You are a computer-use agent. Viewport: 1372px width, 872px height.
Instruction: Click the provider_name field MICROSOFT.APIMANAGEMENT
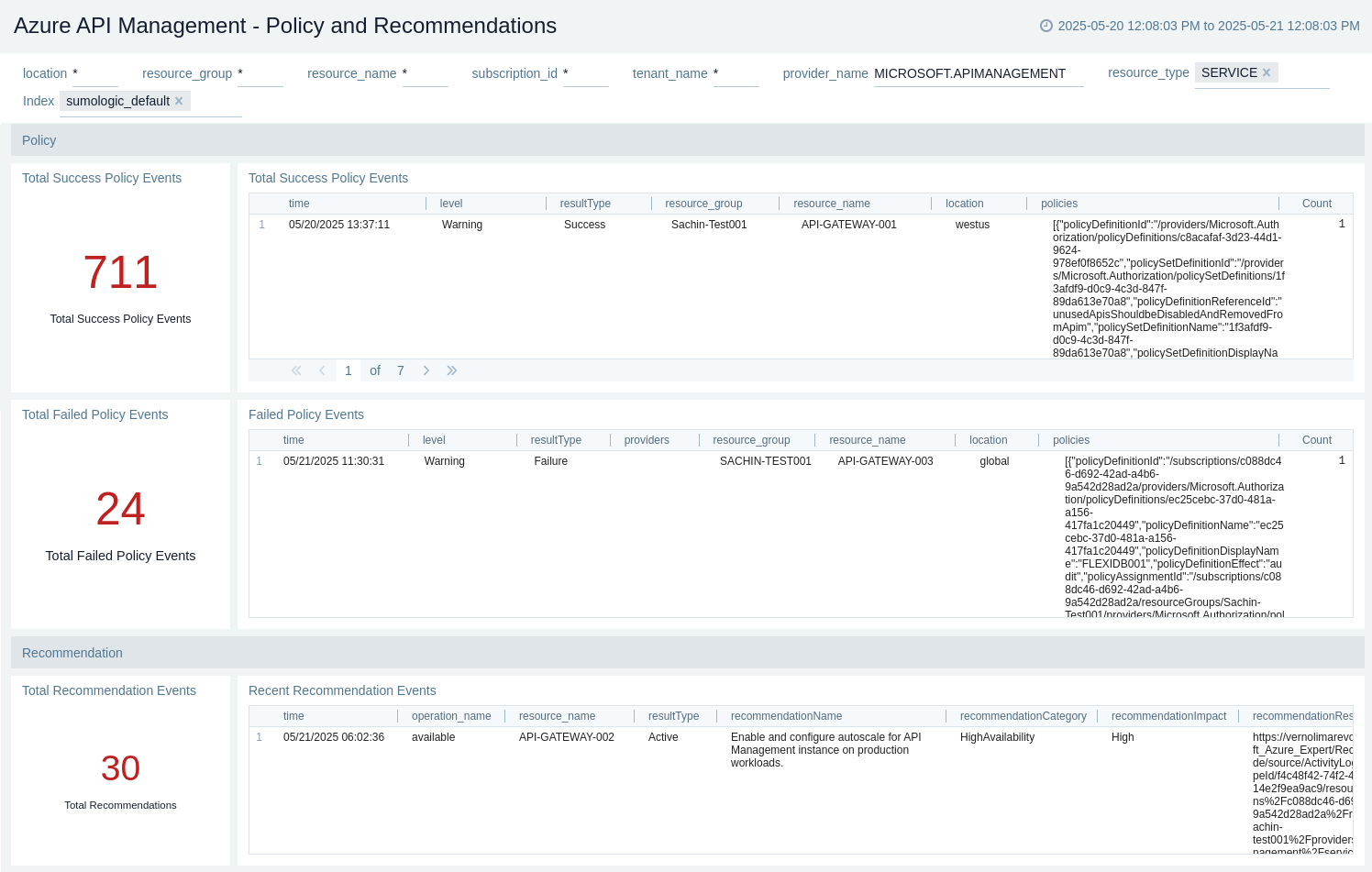979,73
